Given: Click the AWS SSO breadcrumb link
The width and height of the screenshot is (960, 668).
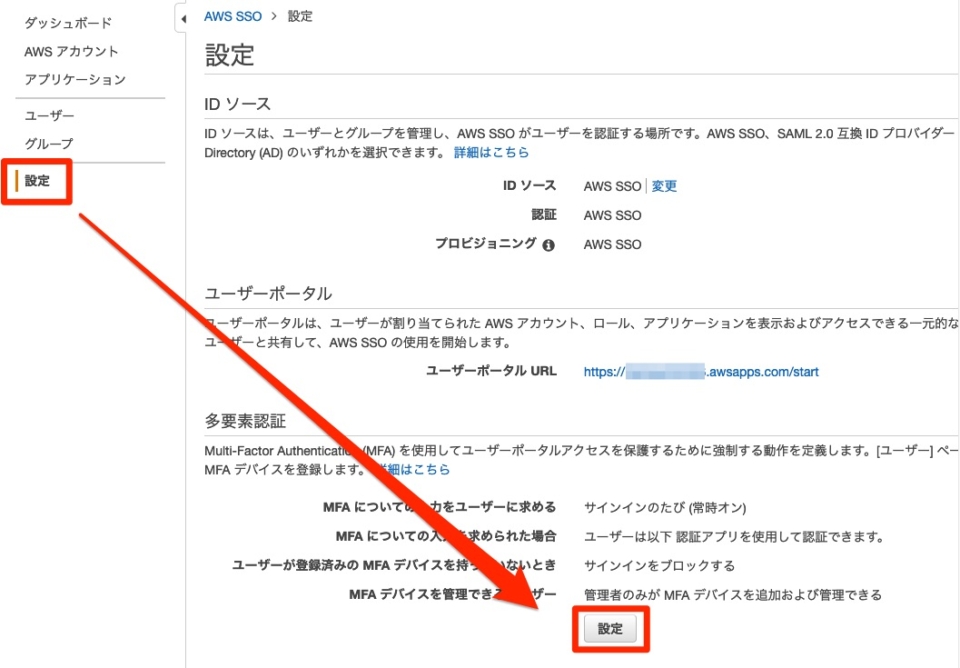Looking at the screenshot, I should click(233, 17).
